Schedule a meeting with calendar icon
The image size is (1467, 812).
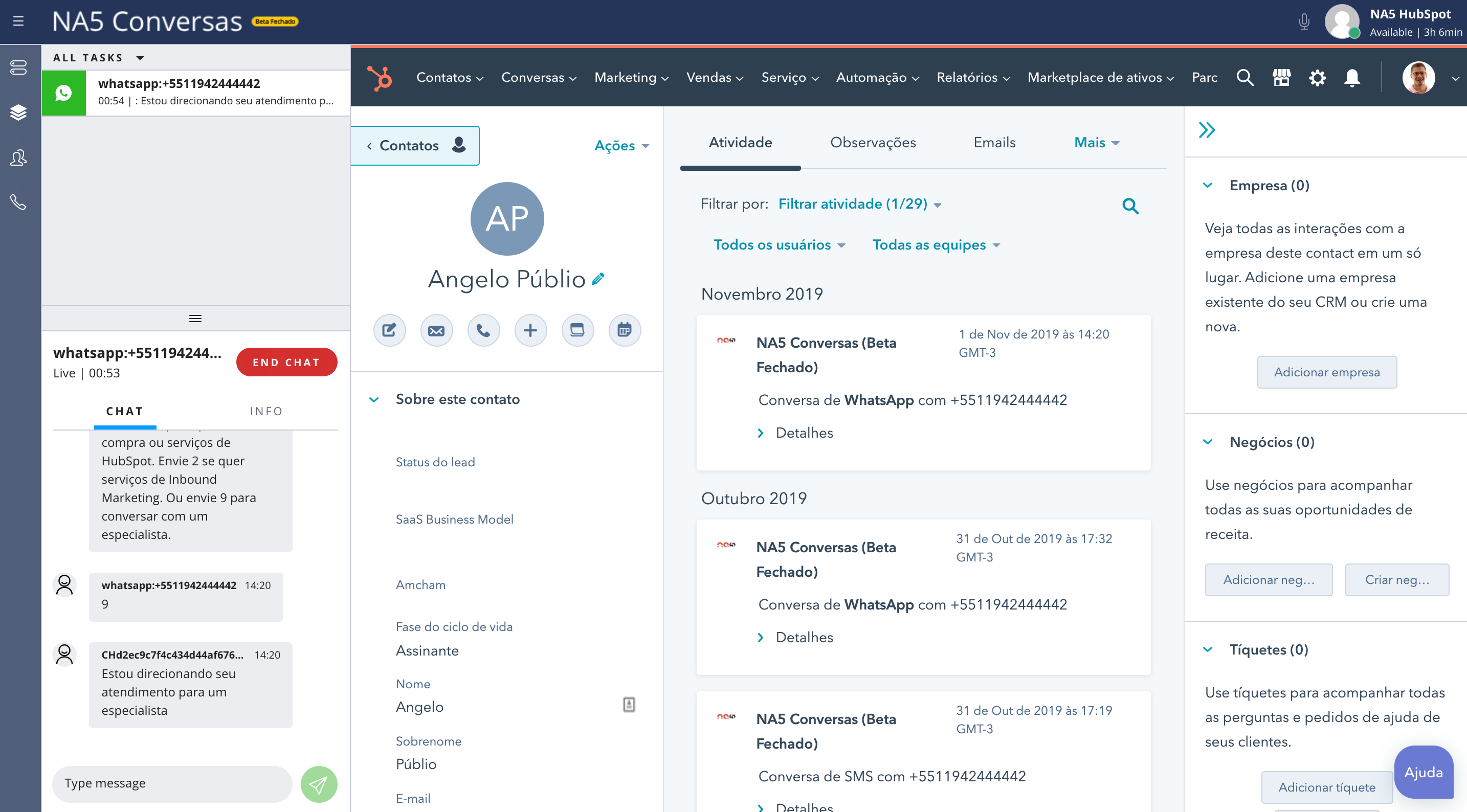[625, 330]
